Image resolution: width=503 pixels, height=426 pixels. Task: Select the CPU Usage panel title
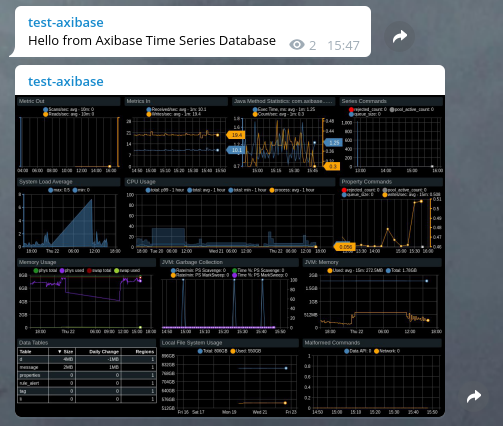[141, 182]
